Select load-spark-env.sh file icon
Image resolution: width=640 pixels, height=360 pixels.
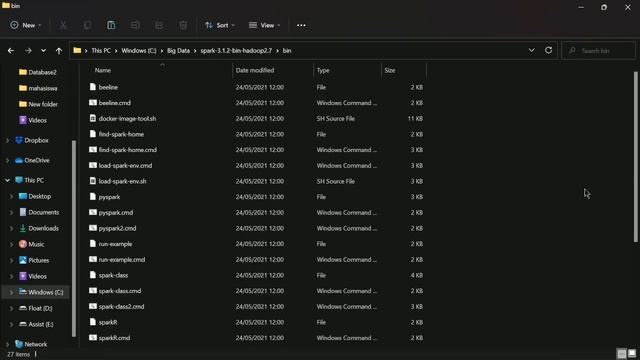93,181
